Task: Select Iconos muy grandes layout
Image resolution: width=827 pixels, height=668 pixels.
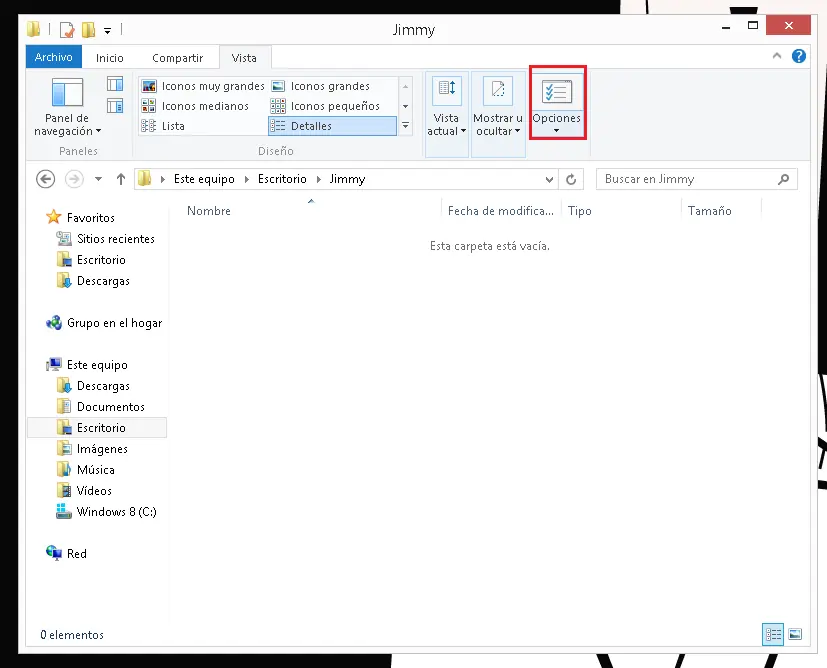Action: (203, 86)
